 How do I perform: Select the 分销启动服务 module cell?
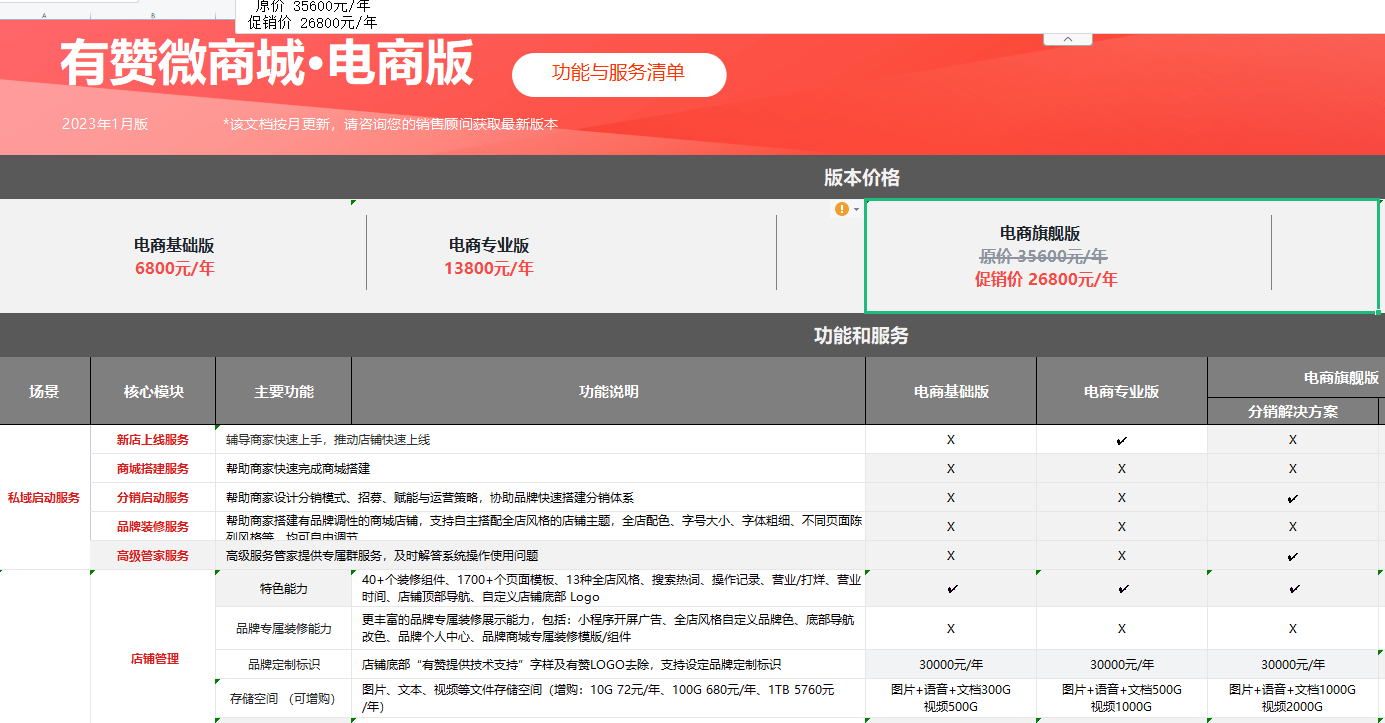coord(153,497)
